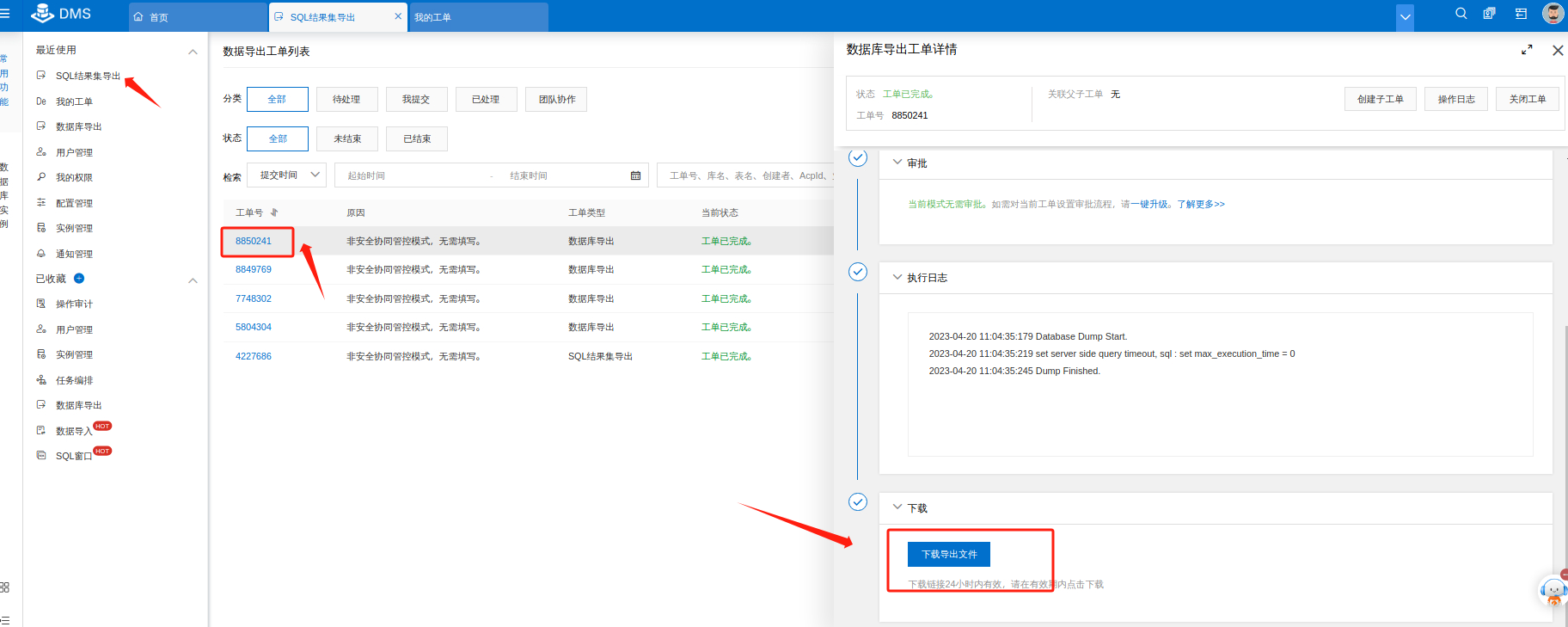Viewport: 1568px width, 627px height.
Task: Click the 数据库导出 icon under 已收藏
Action: (41, 405)
